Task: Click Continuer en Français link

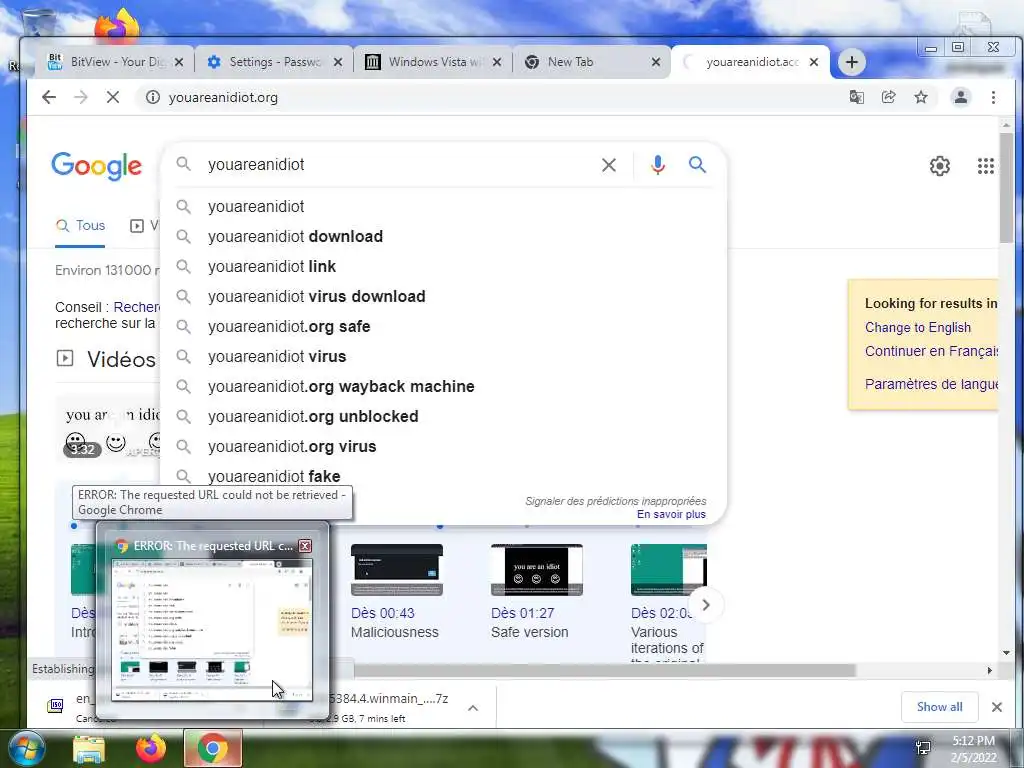Action: pos(931,351)
